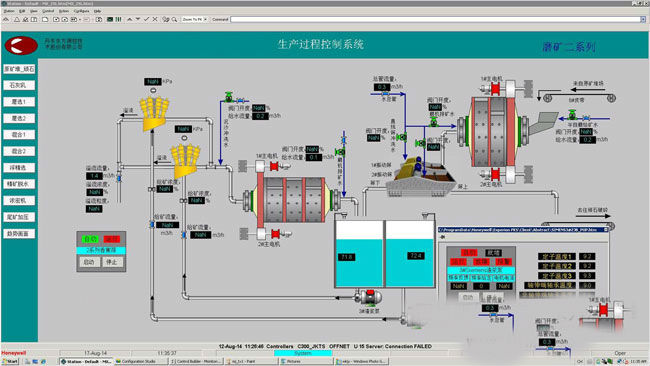
Task: Click alarm line Server Connection FAILED
Action: (325, 346)
